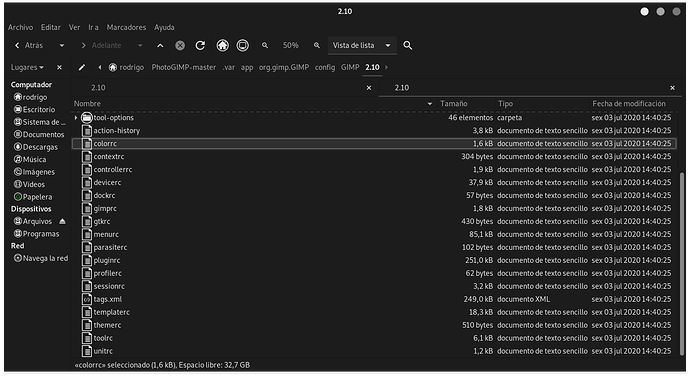Open the Marcadores menu

(x=126, y=27)
